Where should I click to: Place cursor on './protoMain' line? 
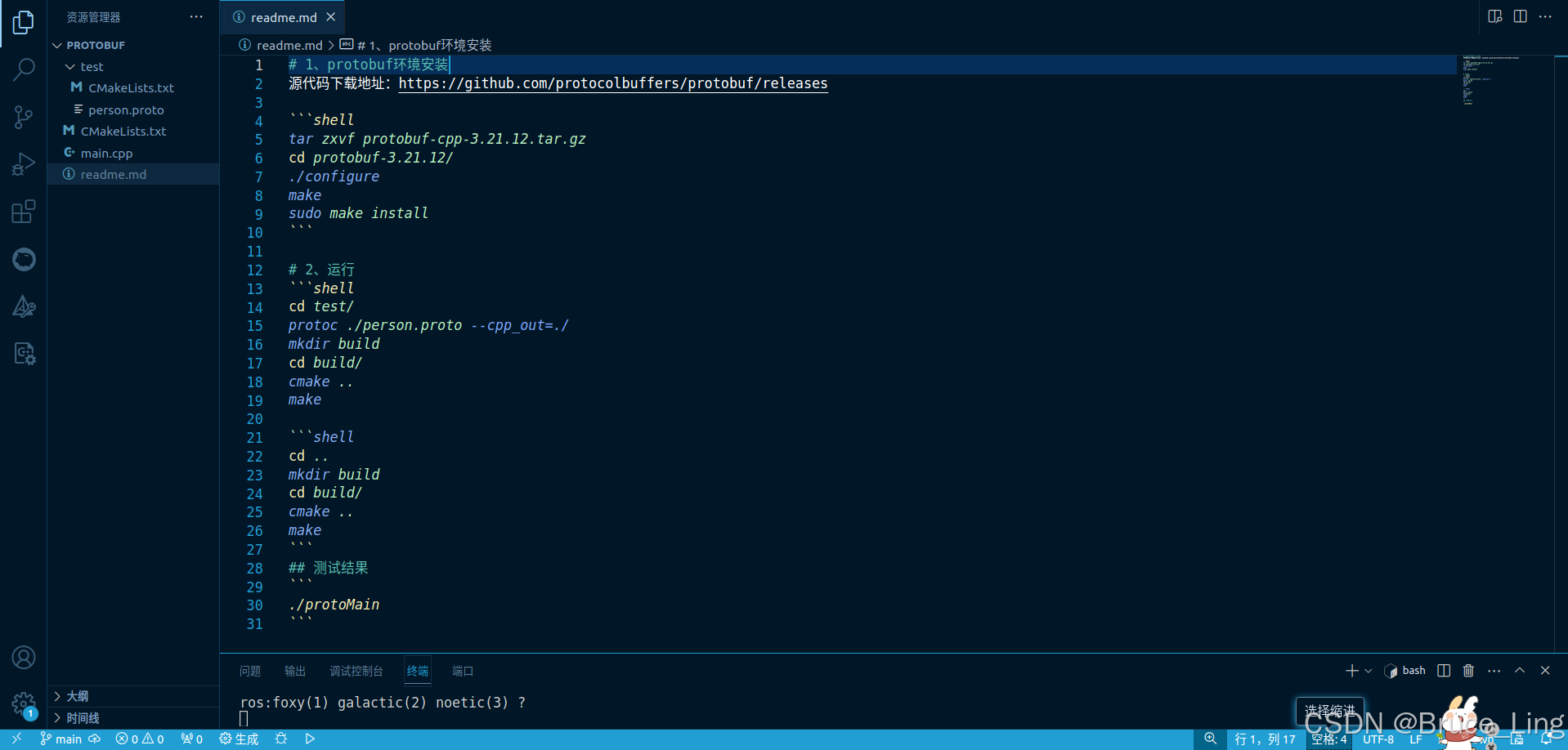click(x=334, y=605)
